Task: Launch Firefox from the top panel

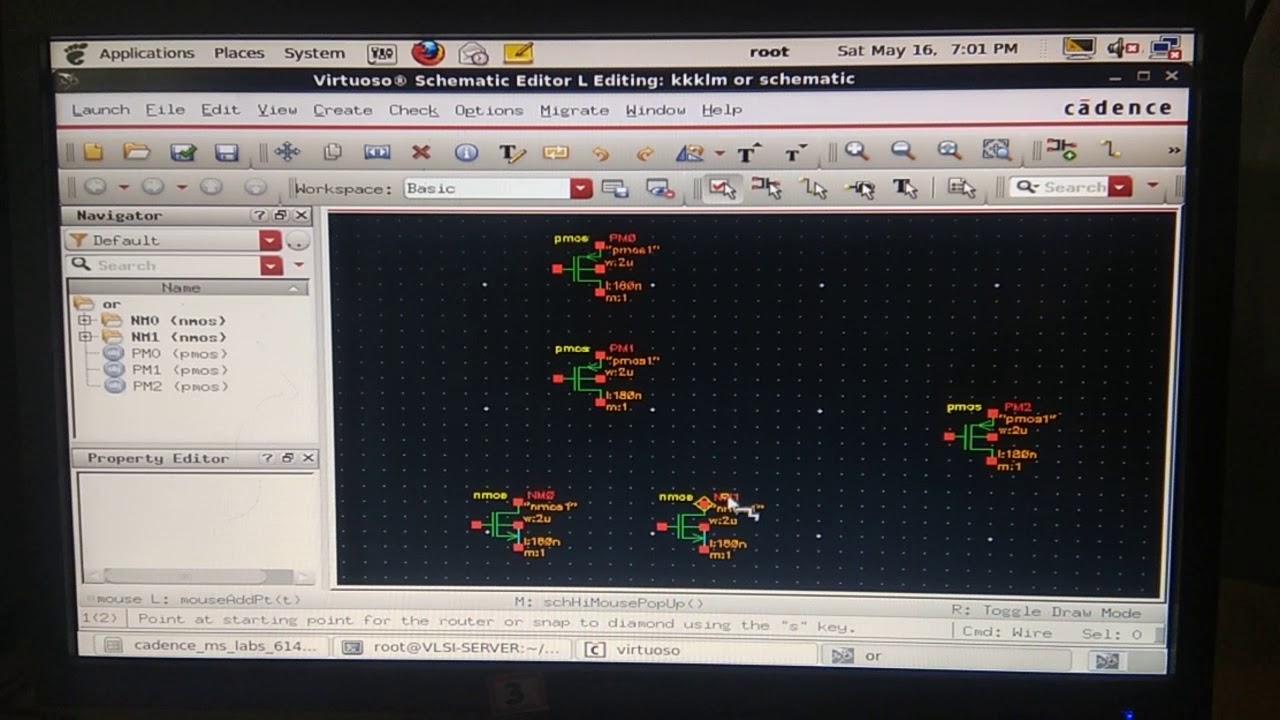Action: point(428,52)
